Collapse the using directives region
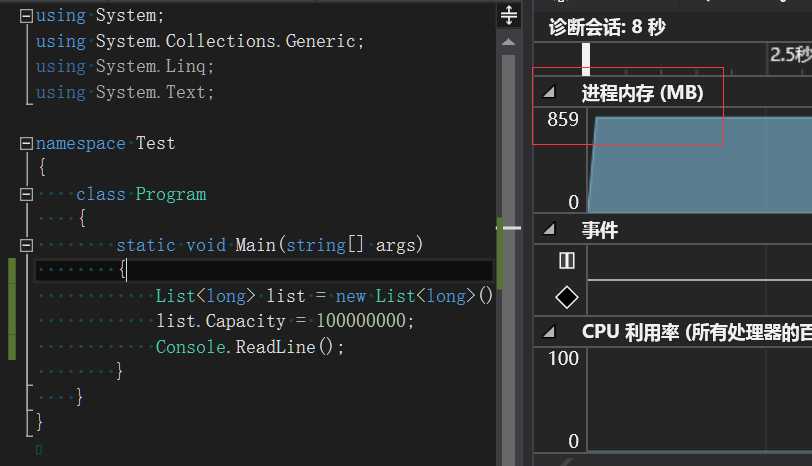This screenshot has width=812, height=466. coord(26,16)
